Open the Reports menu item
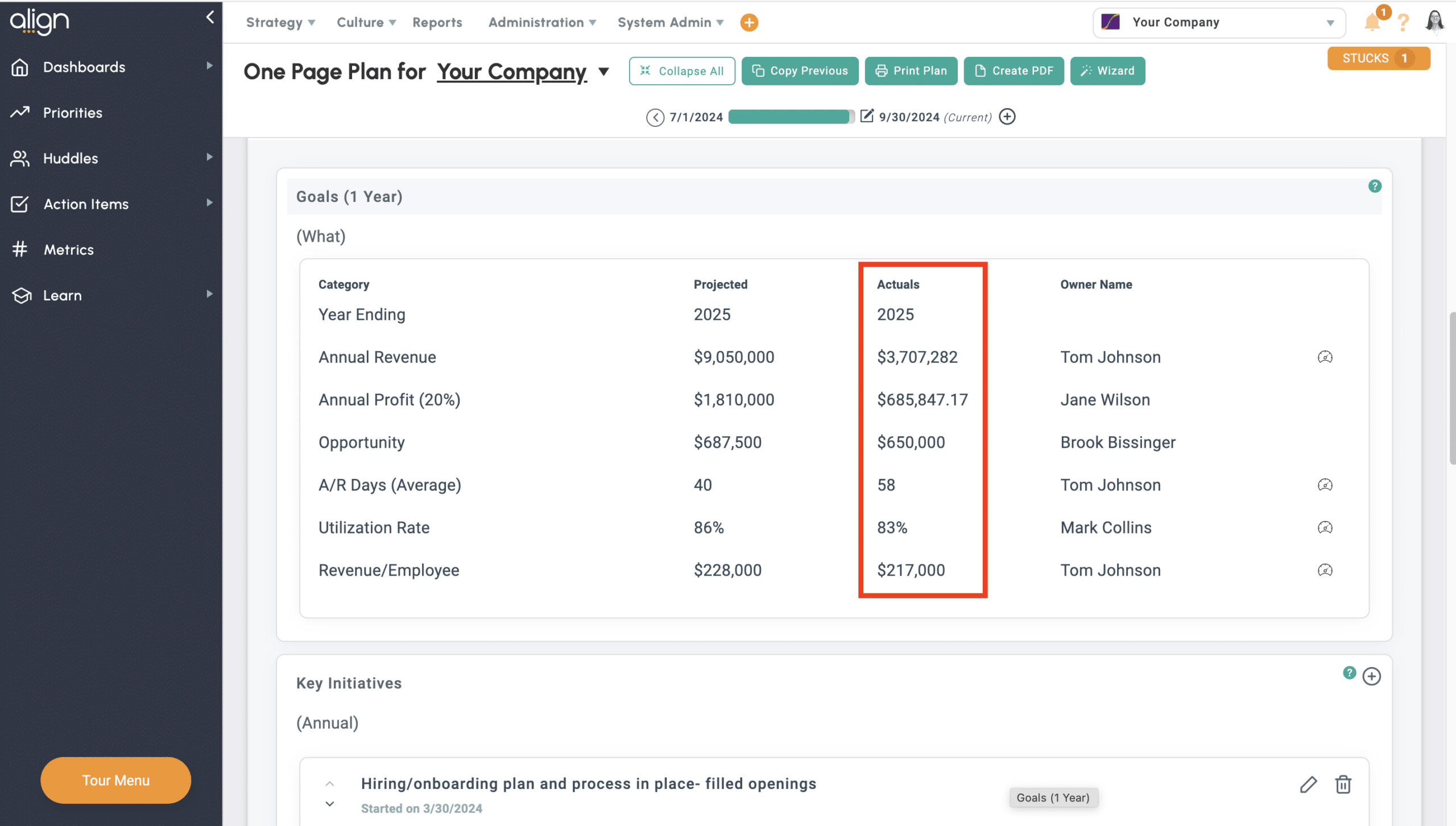Screen dimensions: 1456x826 click(x=437, y=23)
